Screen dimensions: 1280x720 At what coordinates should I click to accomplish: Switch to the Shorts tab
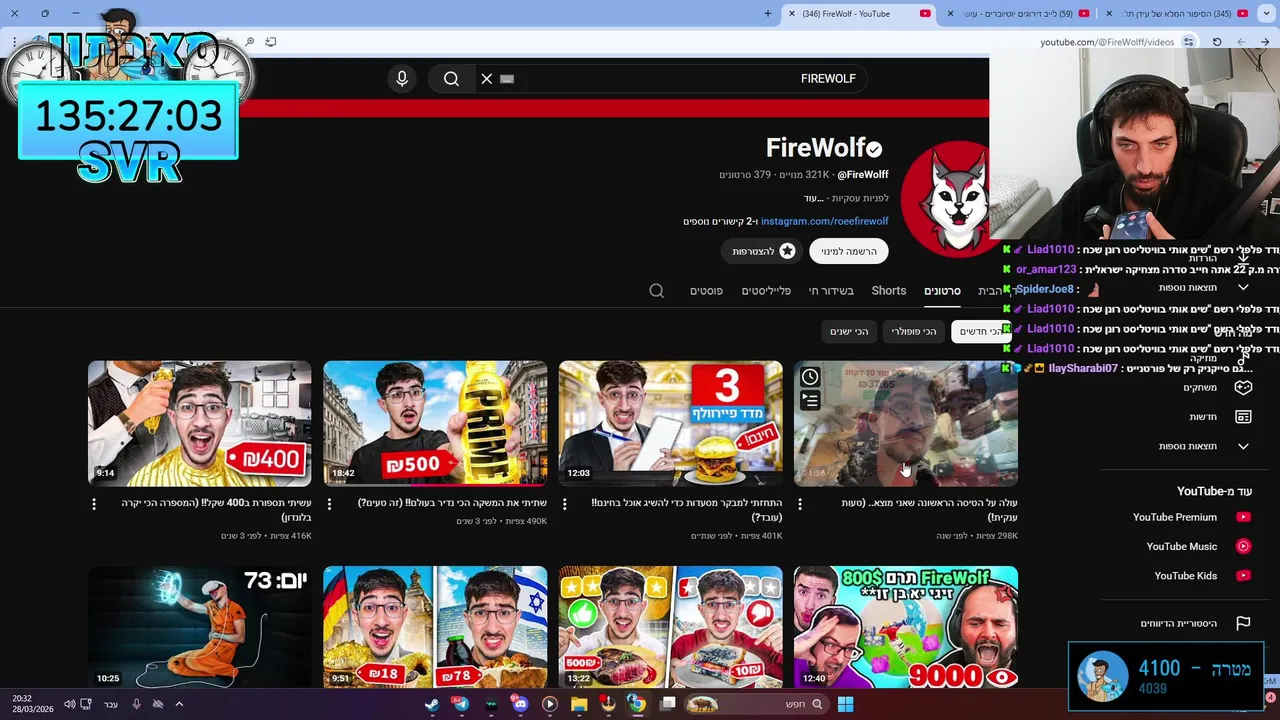coord(889,291)
